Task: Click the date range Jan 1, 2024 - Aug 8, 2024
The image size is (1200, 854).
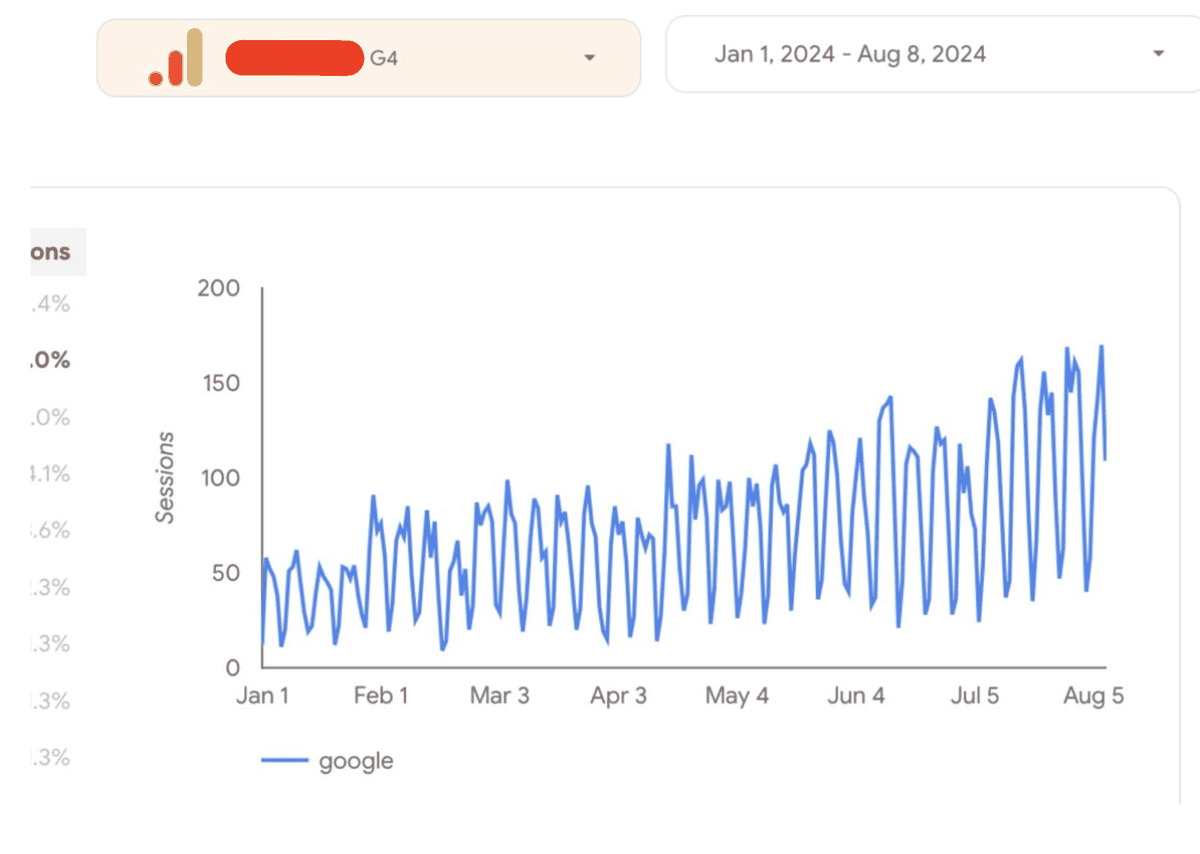Action: tap(850, 54)
